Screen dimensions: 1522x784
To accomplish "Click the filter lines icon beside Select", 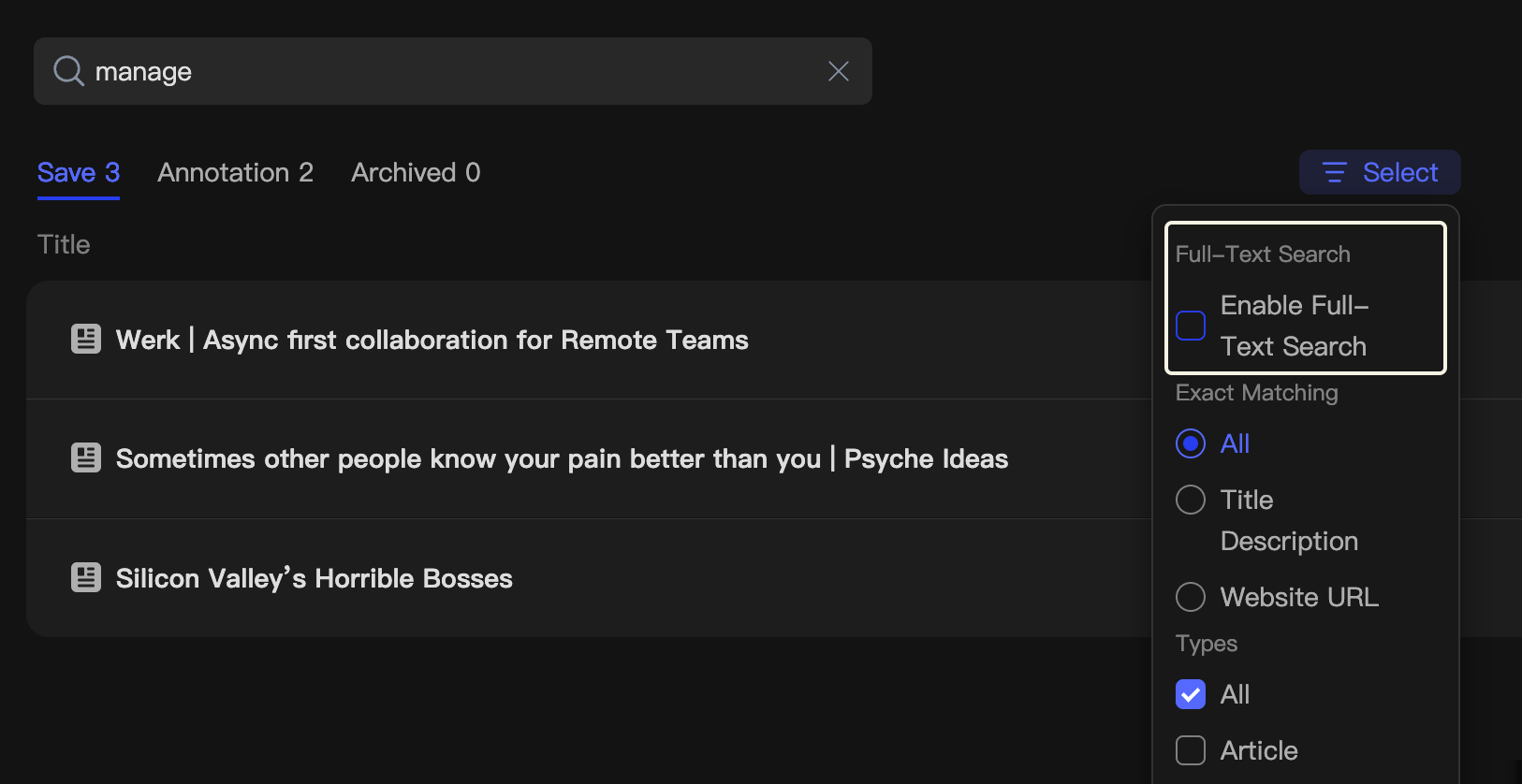I will point(1334,172).
